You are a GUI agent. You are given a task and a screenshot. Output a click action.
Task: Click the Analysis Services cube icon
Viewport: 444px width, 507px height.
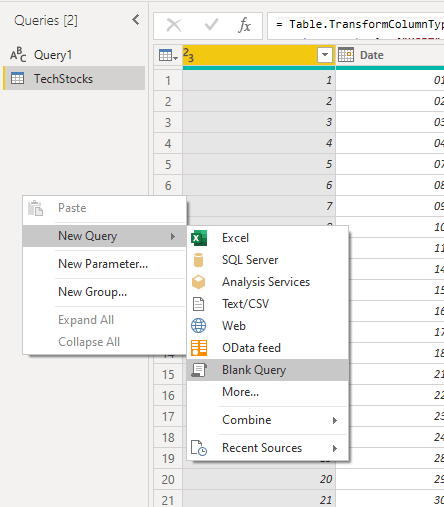click(199, 282)
